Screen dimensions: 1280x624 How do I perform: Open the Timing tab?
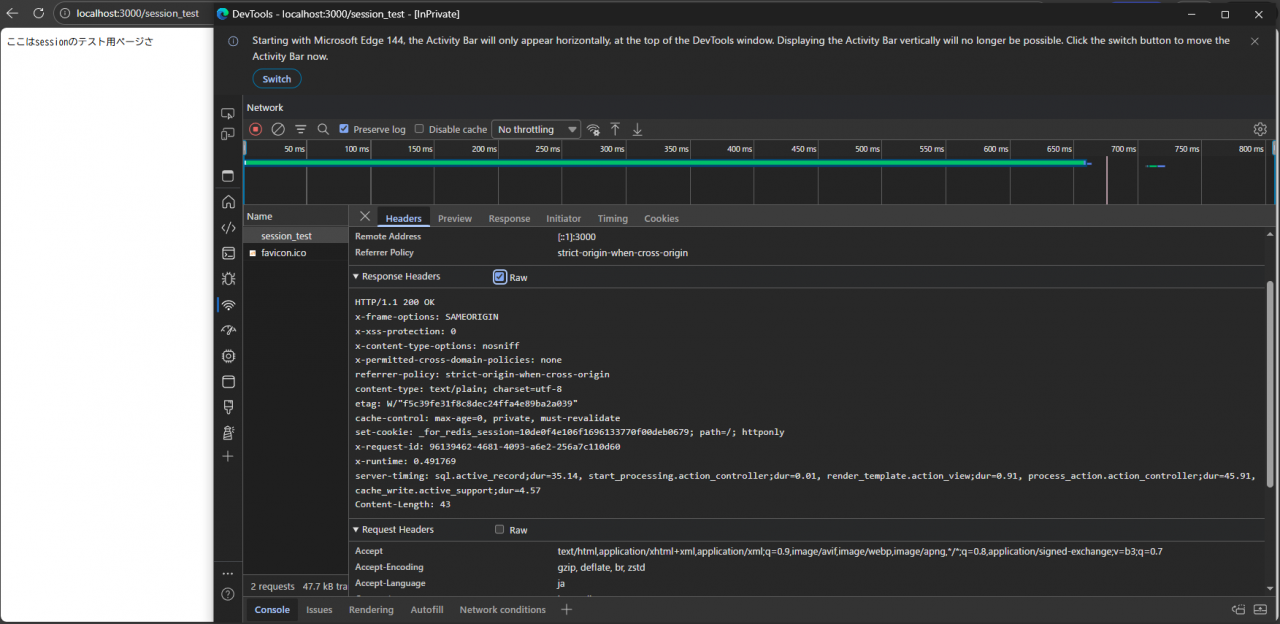click(x=612, y=218)
